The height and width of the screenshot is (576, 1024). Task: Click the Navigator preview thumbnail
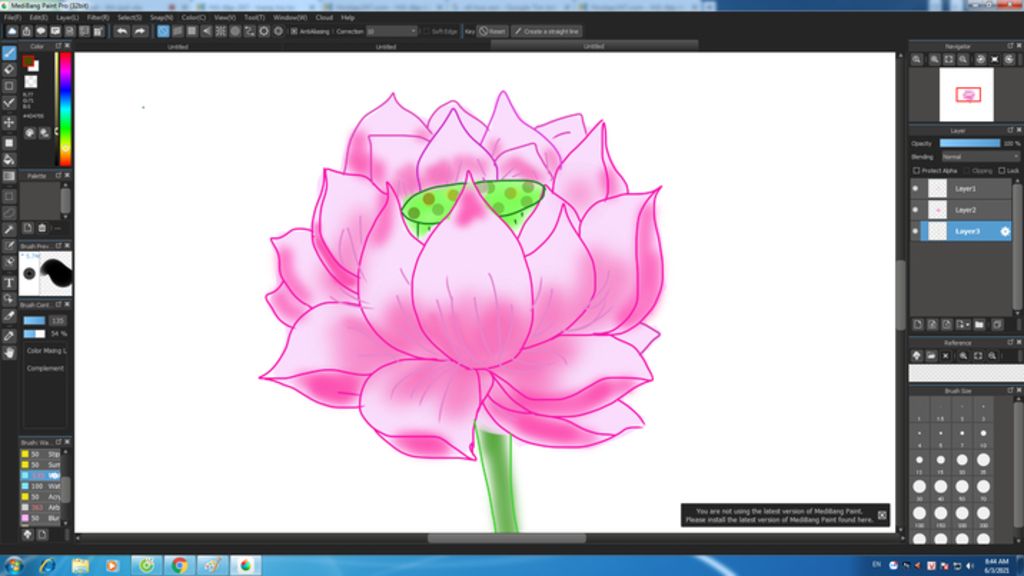click(967, 95)
